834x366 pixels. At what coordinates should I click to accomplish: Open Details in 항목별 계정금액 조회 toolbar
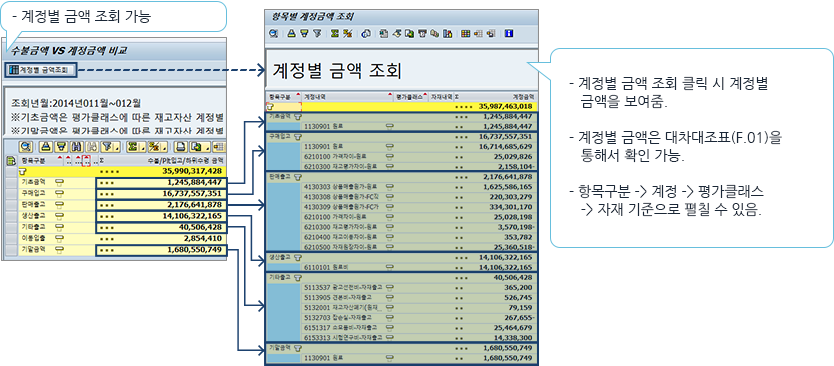(273, 34)
